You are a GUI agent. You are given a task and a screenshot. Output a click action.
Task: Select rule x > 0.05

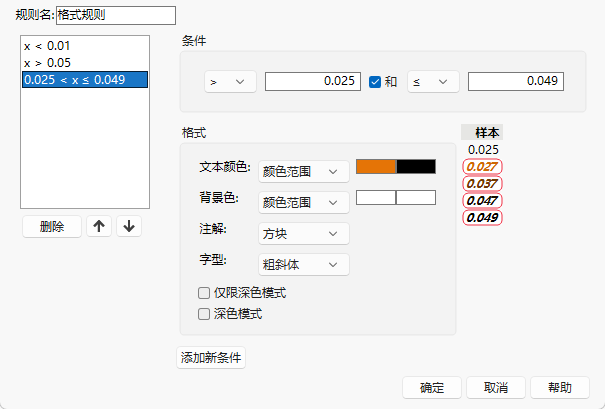(x=85, y=63)
